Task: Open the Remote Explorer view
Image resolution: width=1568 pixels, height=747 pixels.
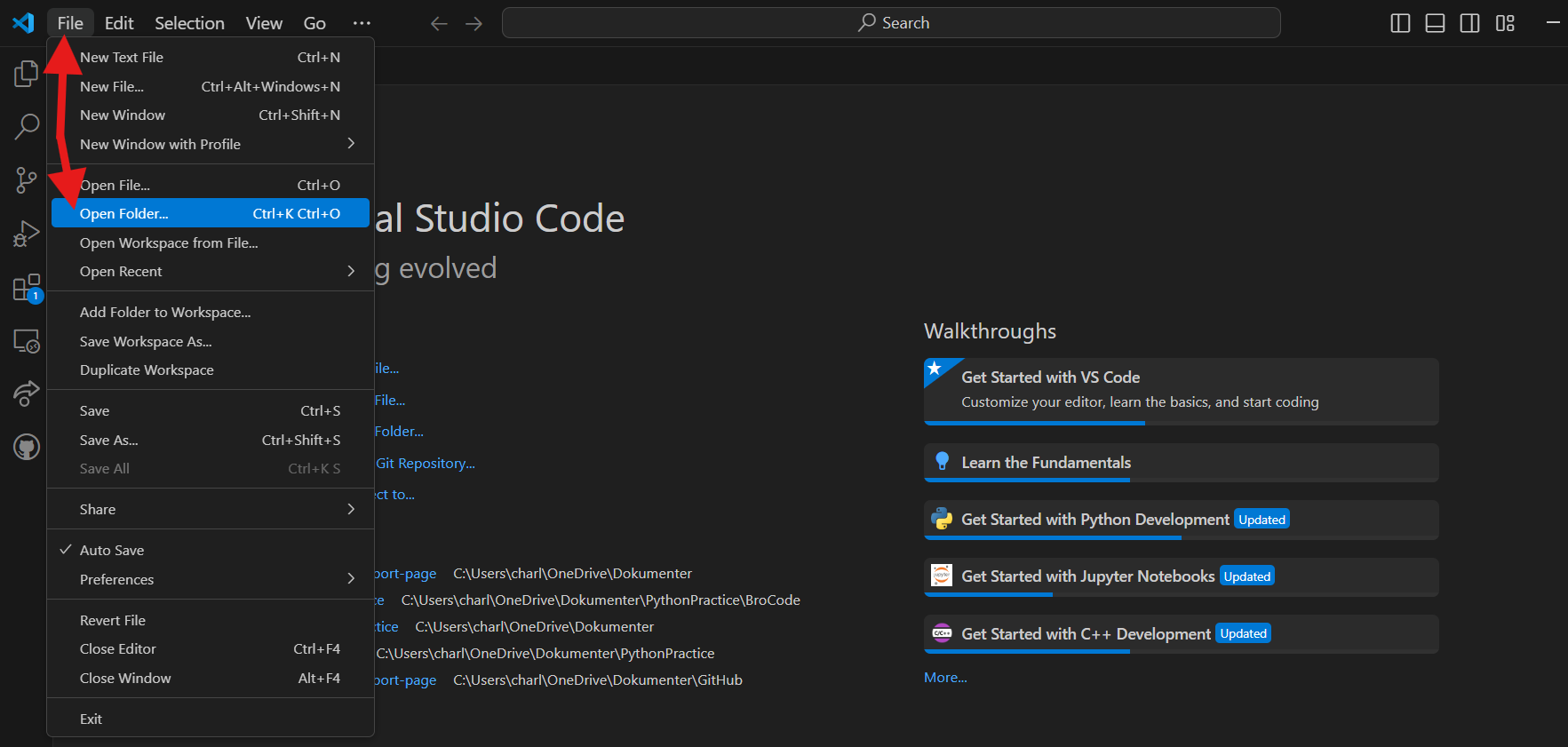Action: coord(27,341)
